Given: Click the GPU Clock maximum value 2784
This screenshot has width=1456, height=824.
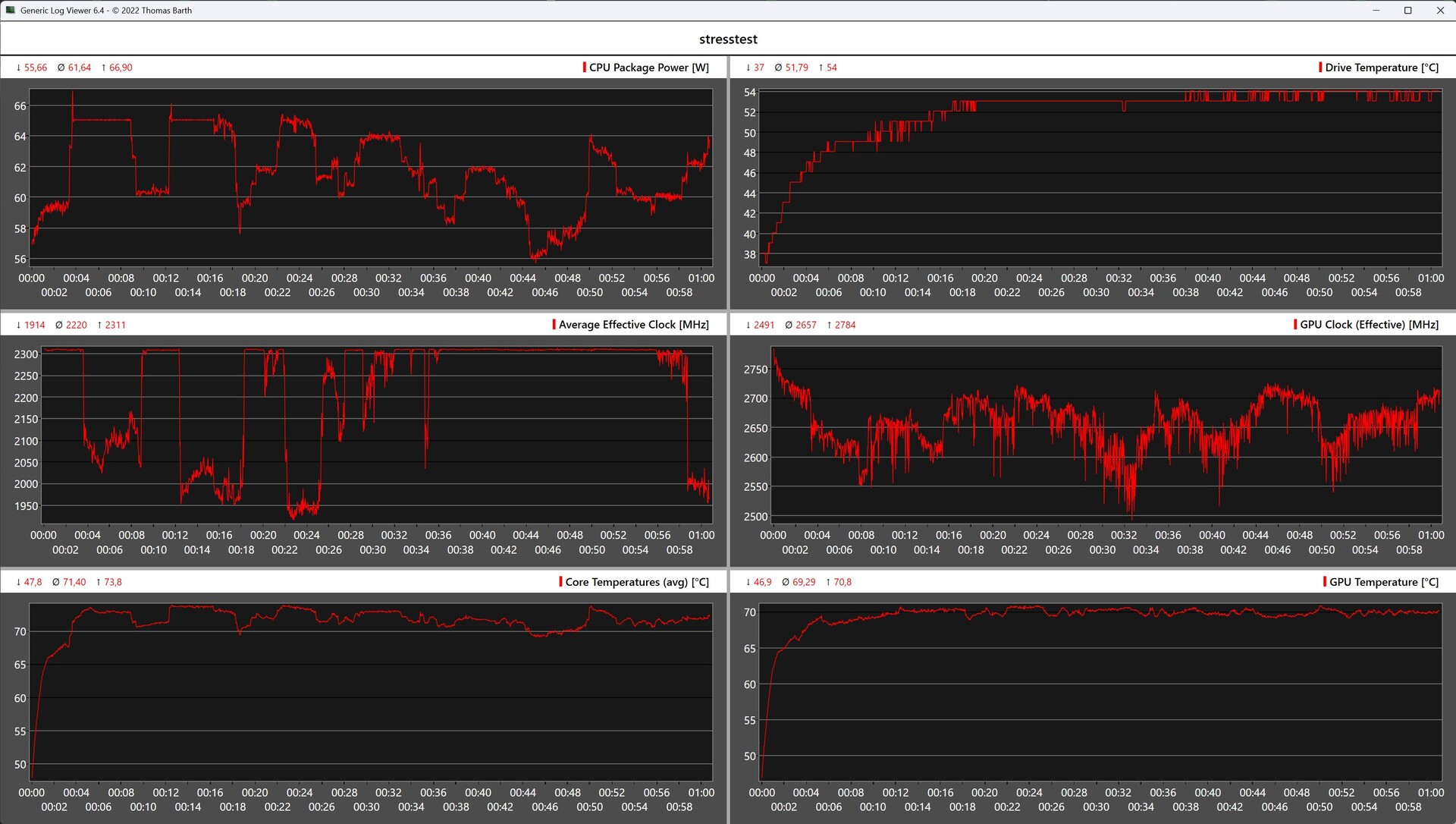Looking at the screenshot, I should 845,325.
